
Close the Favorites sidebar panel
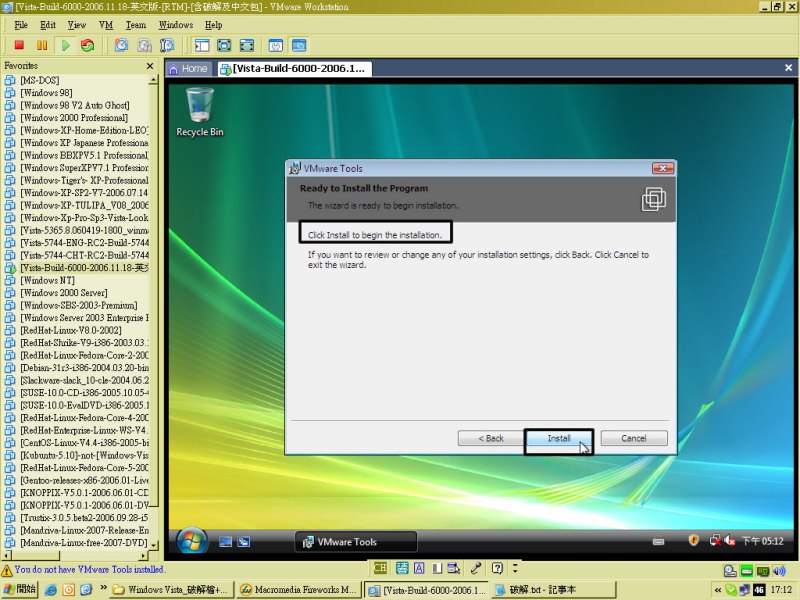(149, 66)
